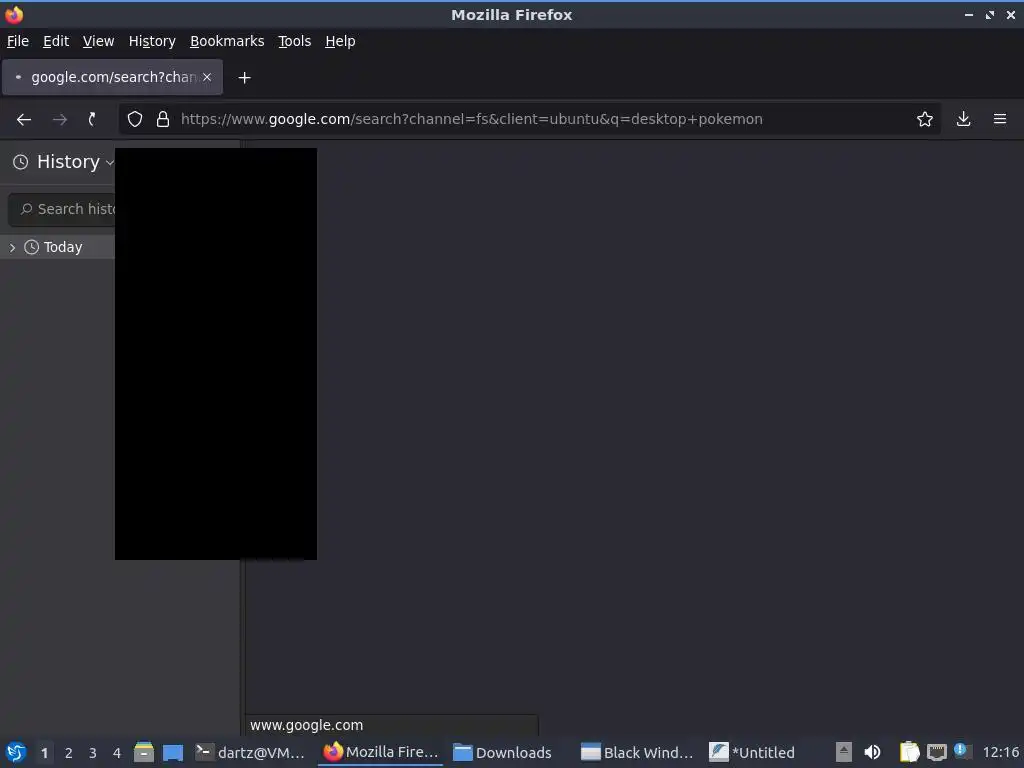Screen dimensions: 1024x768
Task: Maximize the Firefox window
Action: tap(989, 14)
